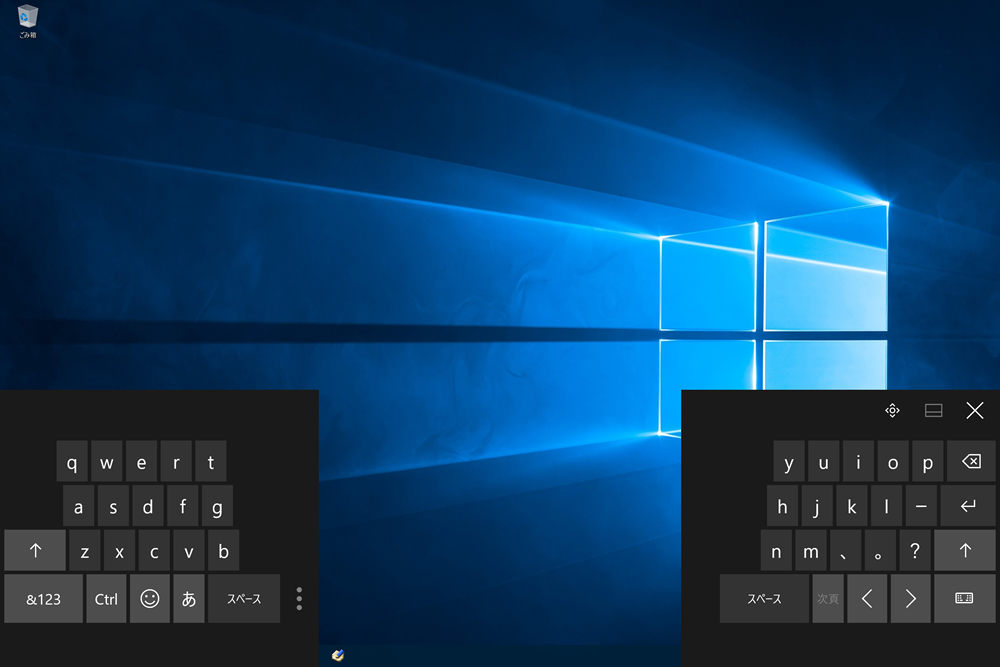Screen dimensions: 1000x667
Task: Tap the h key
Action: tap(783, 506)
